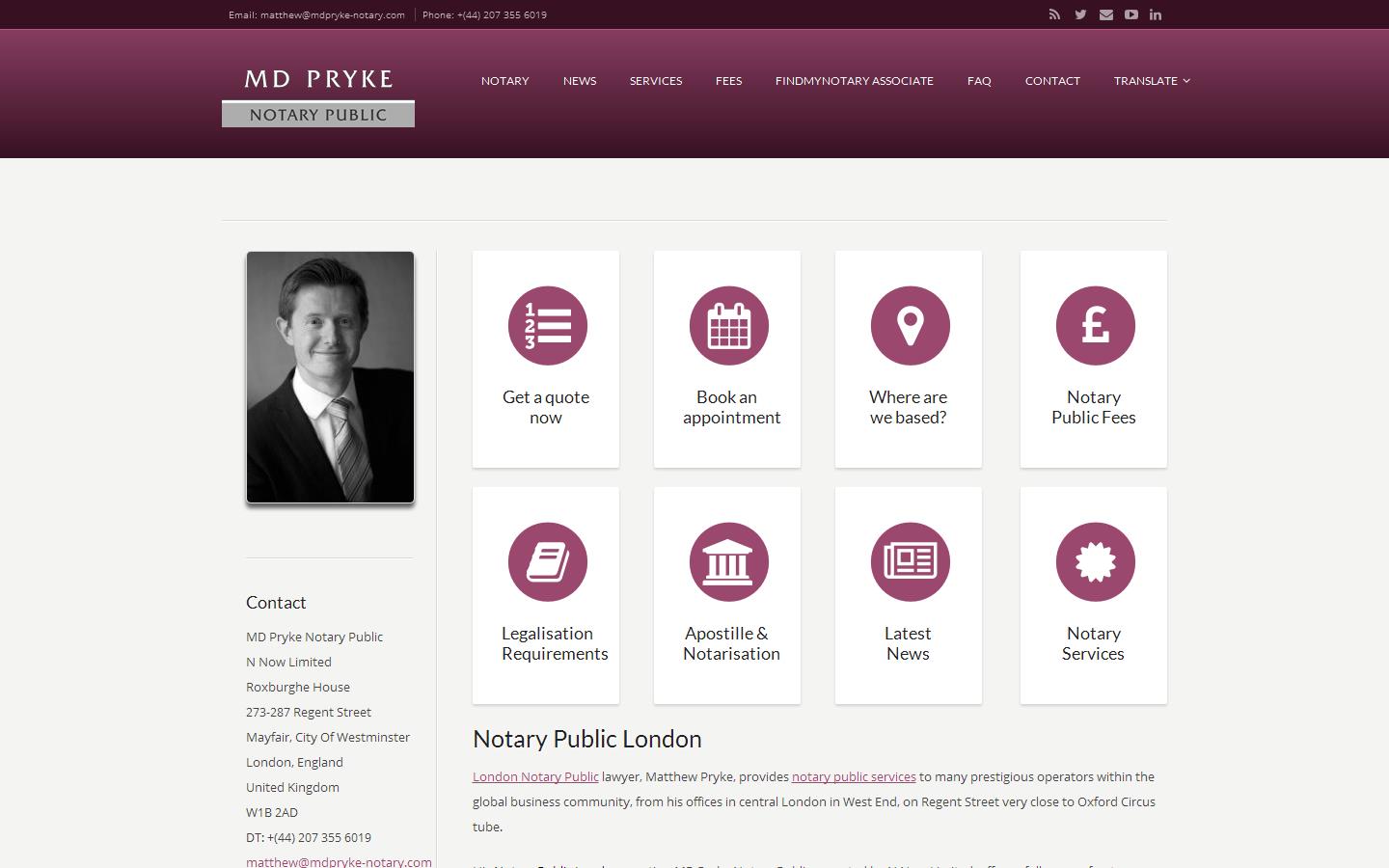Click the book icon for Legalisation Requirements
The height and width of the screenshot is (868, 1389).
(547, 562)
